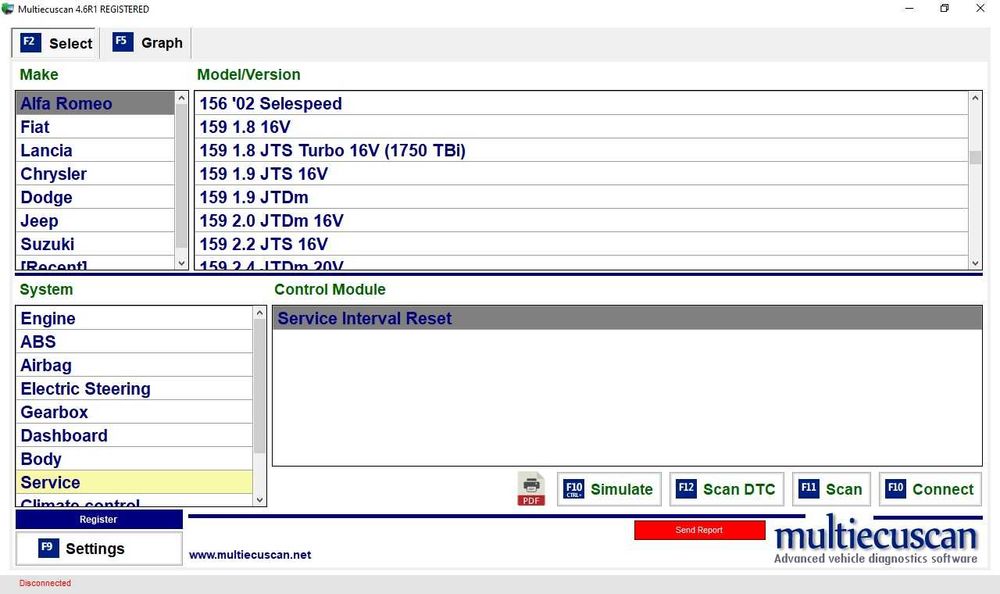The width and height of the screenshot is (1000, 594).
Task: Run Scan DTC
Action: [726, 489]
